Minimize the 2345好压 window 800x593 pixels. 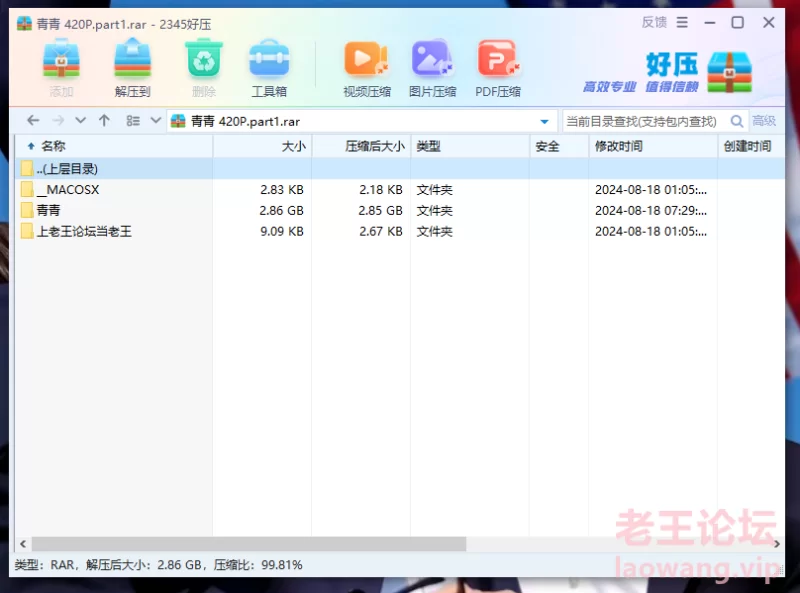710,22
